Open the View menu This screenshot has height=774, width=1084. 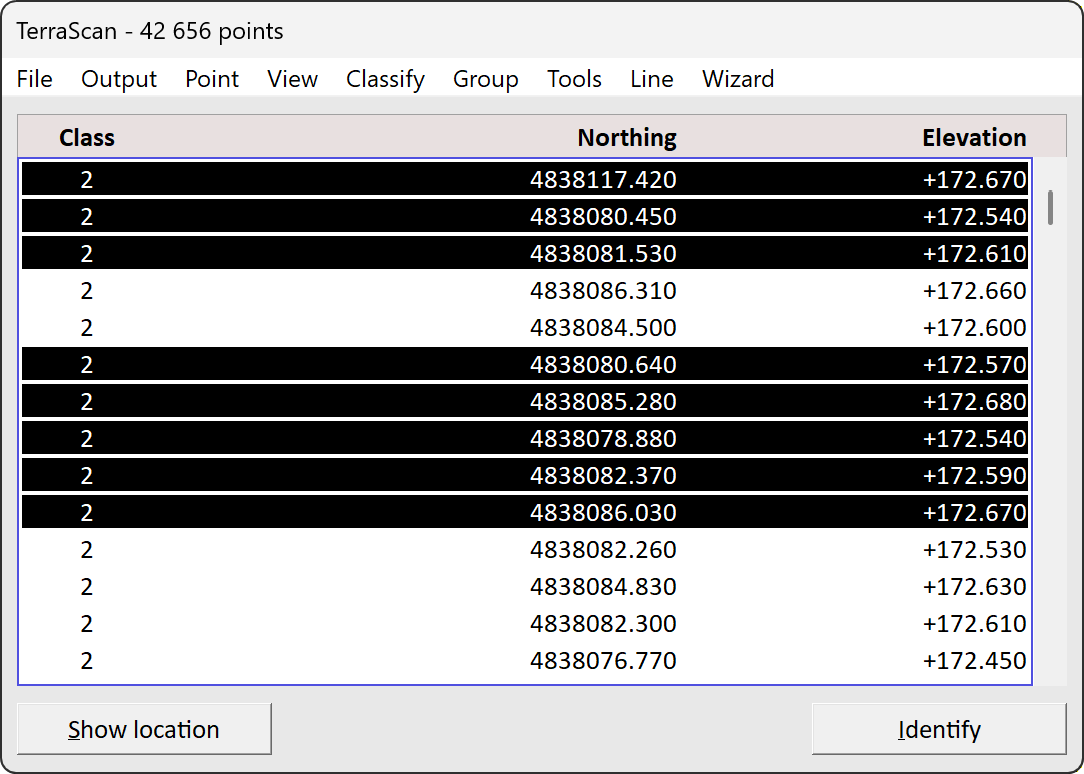(292, 79)
